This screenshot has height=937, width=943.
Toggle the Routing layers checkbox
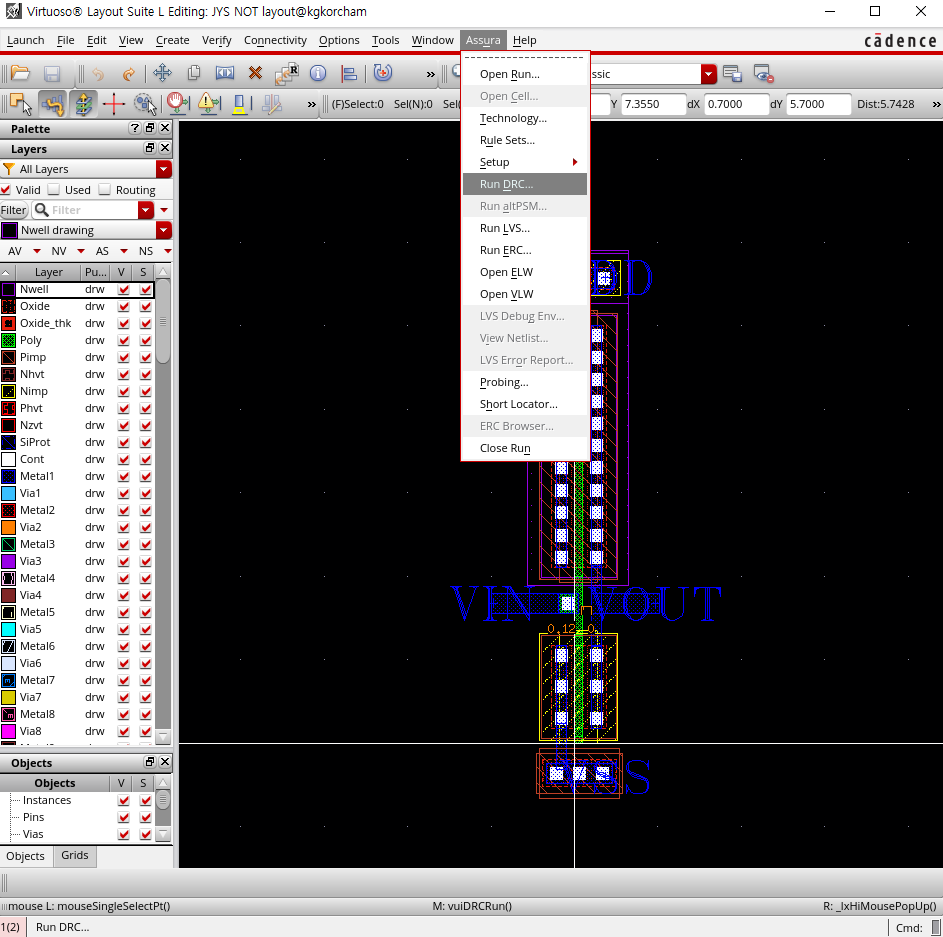[105, 189]
